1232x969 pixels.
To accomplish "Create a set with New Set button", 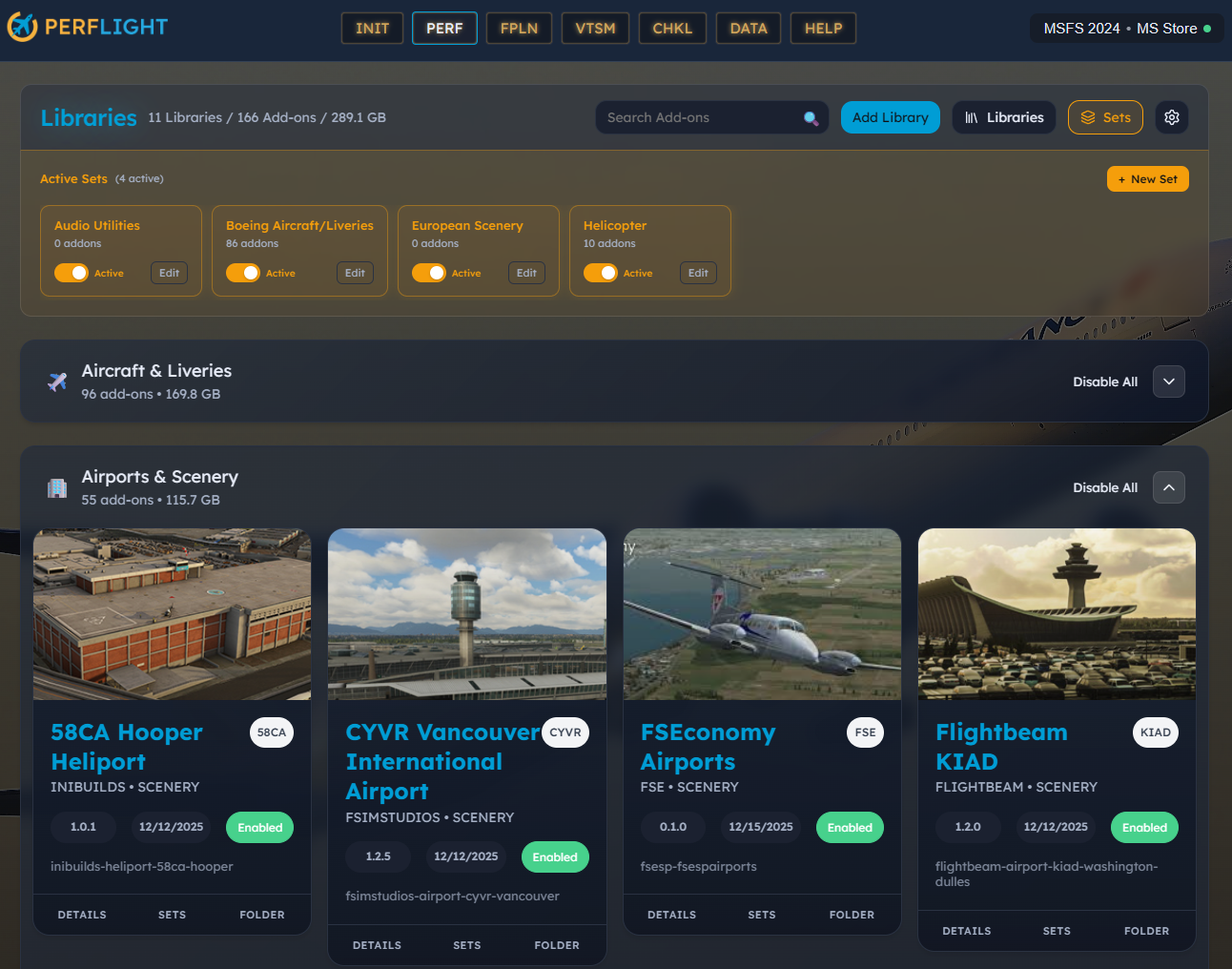I will pyautogui.click(x=1147, y=179).
